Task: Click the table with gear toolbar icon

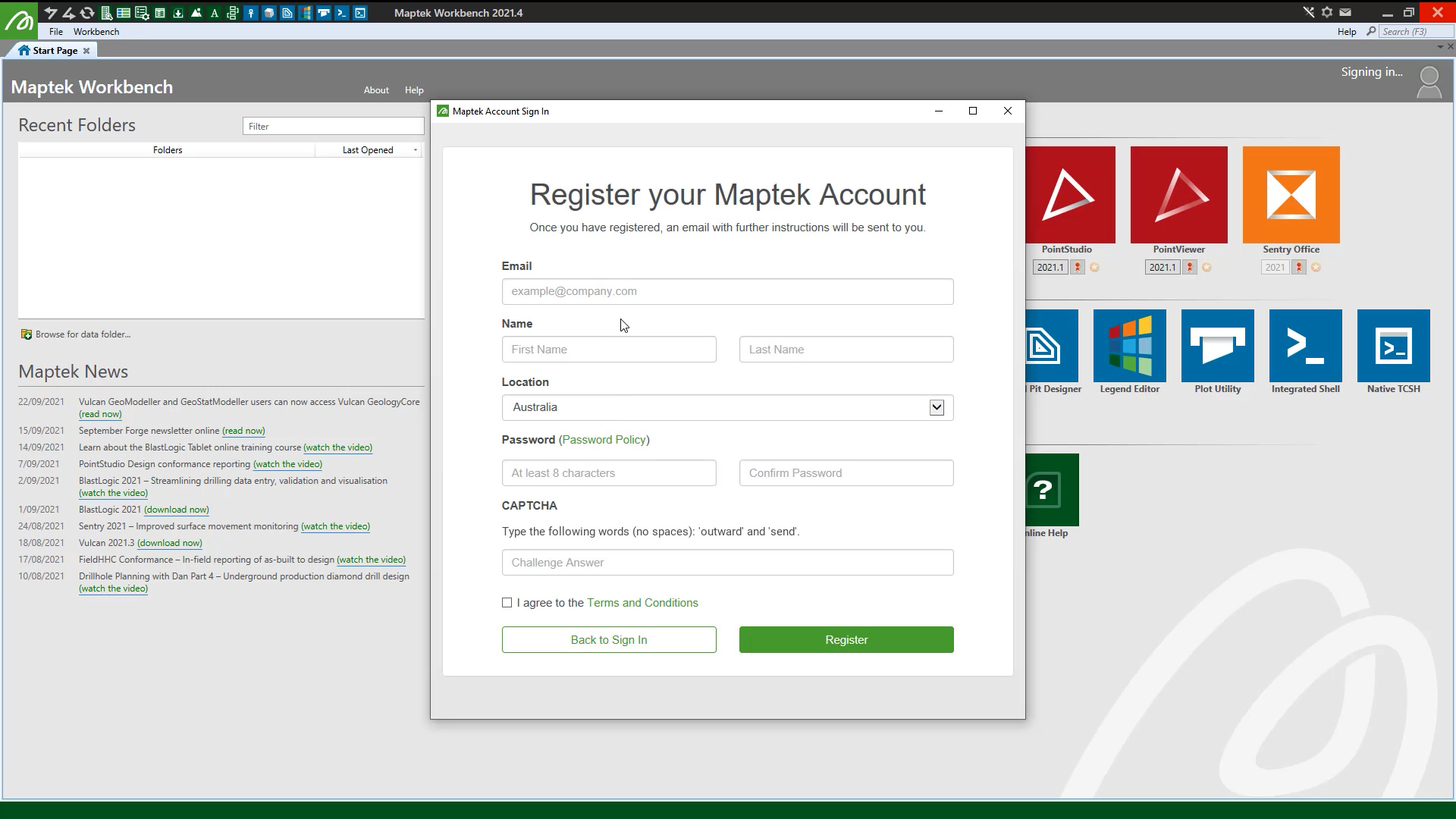Action: (142, 13)
